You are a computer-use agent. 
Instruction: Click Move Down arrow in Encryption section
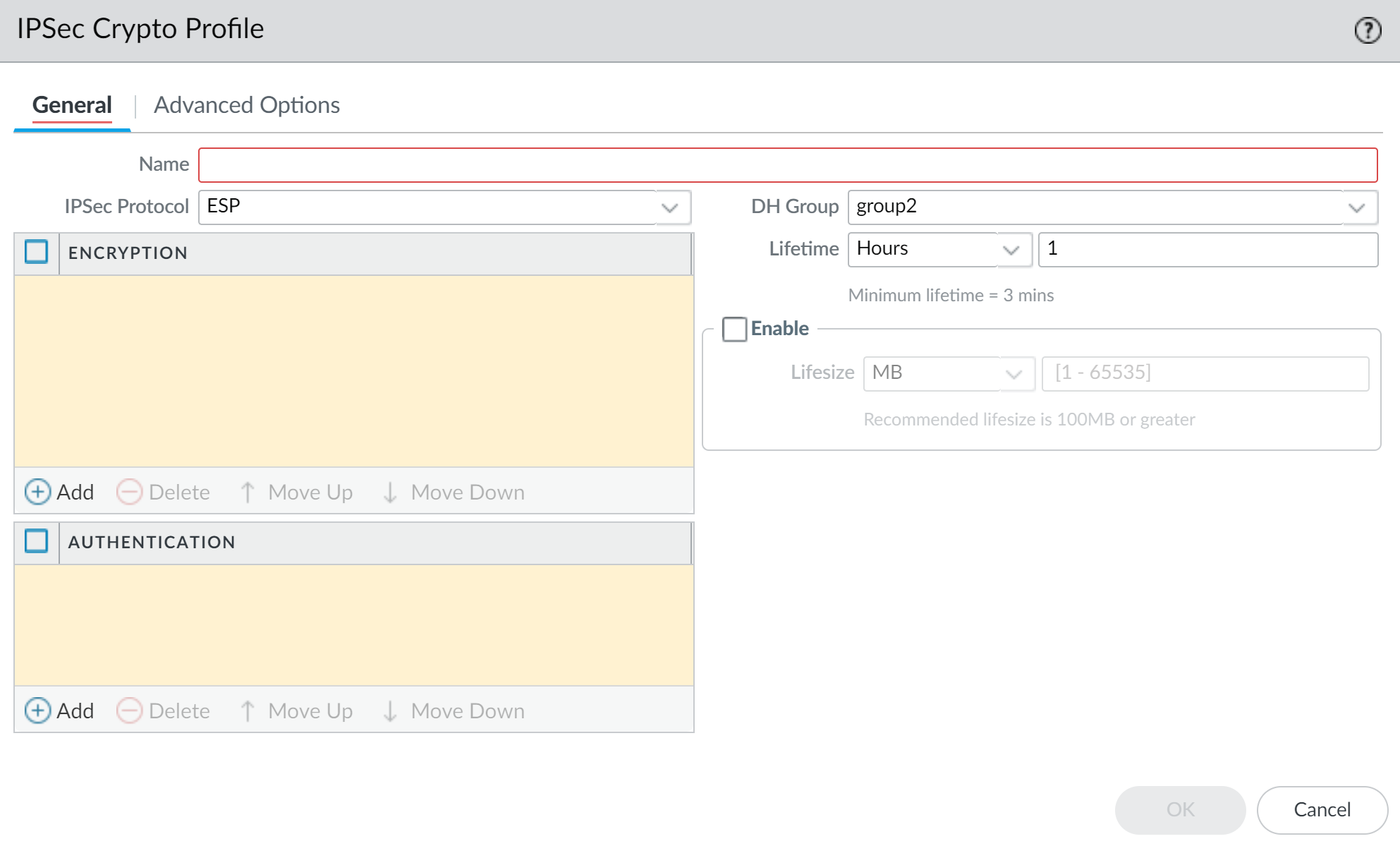390,492
